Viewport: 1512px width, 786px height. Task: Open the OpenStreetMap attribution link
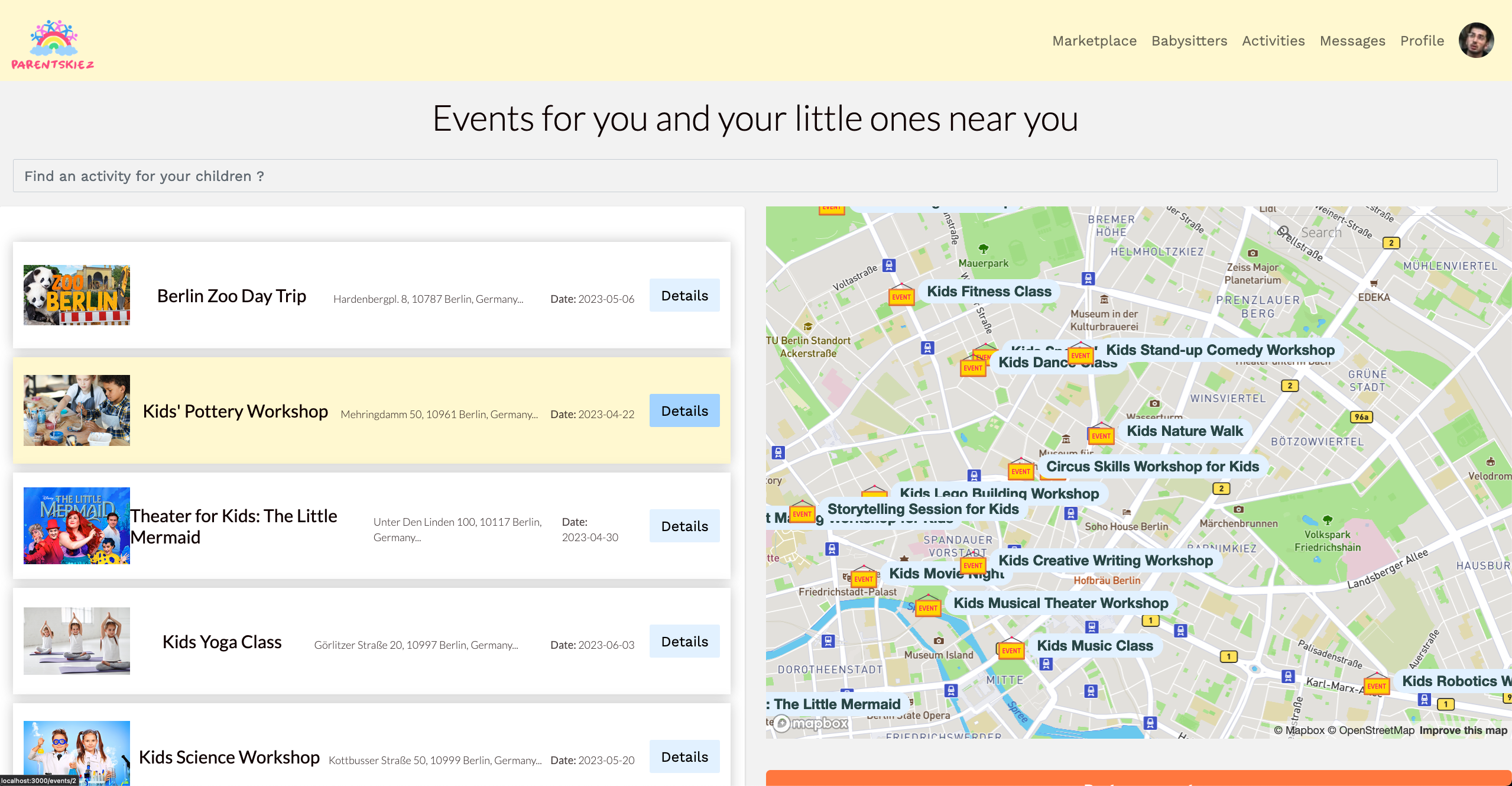(1371, 730)
